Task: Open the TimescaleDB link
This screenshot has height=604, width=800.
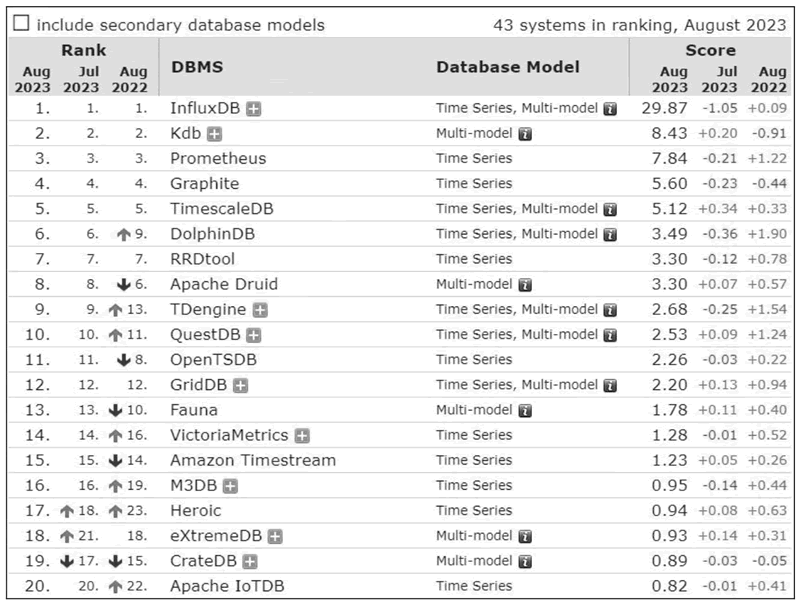Action: [x=221, y=209]
